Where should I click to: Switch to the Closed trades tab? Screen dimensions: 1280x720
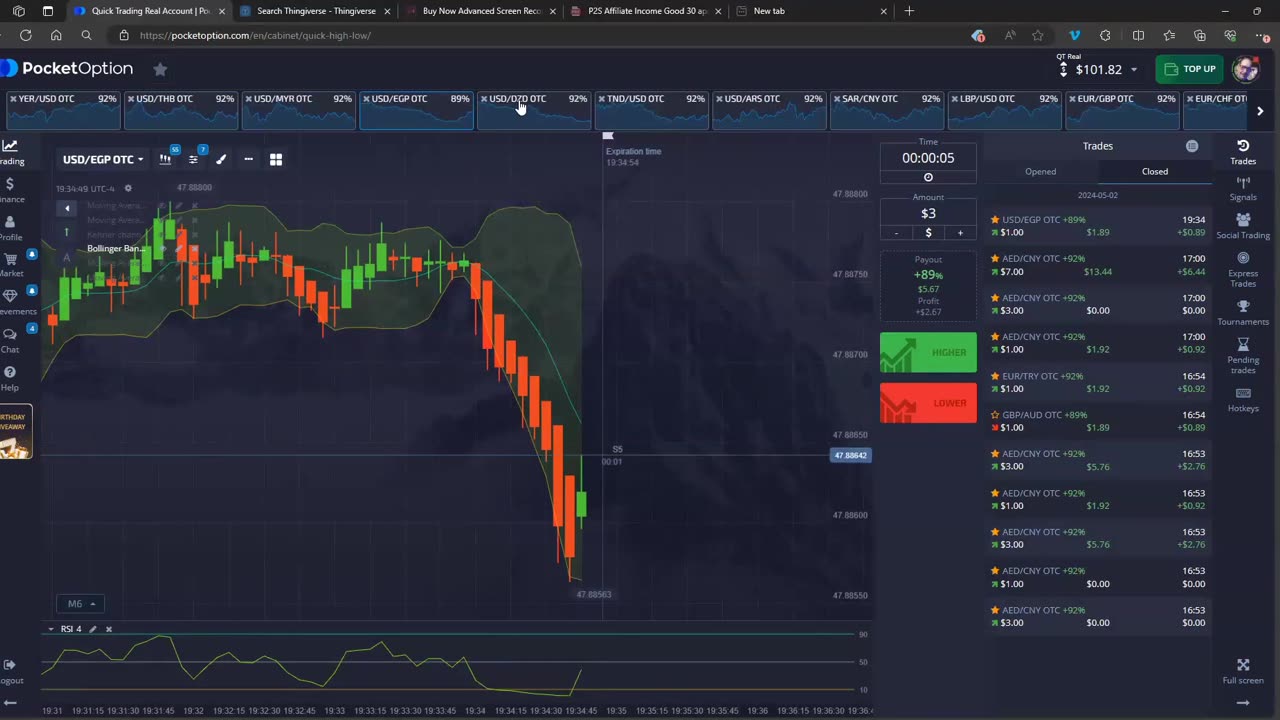click(x=1155, y=171)
